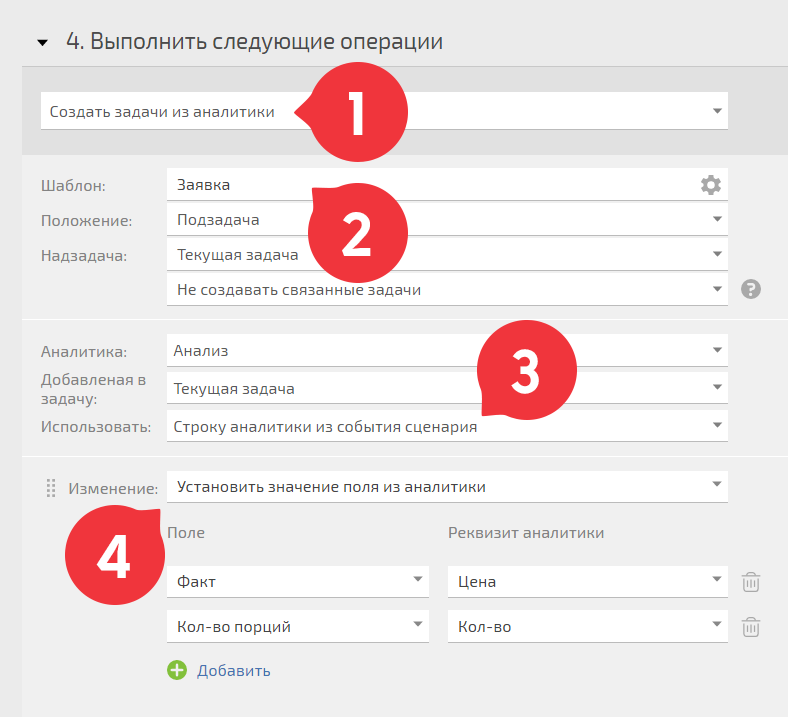
Task: Click the 'Реквизит аналитики' column header
Action: coord(526,533)
